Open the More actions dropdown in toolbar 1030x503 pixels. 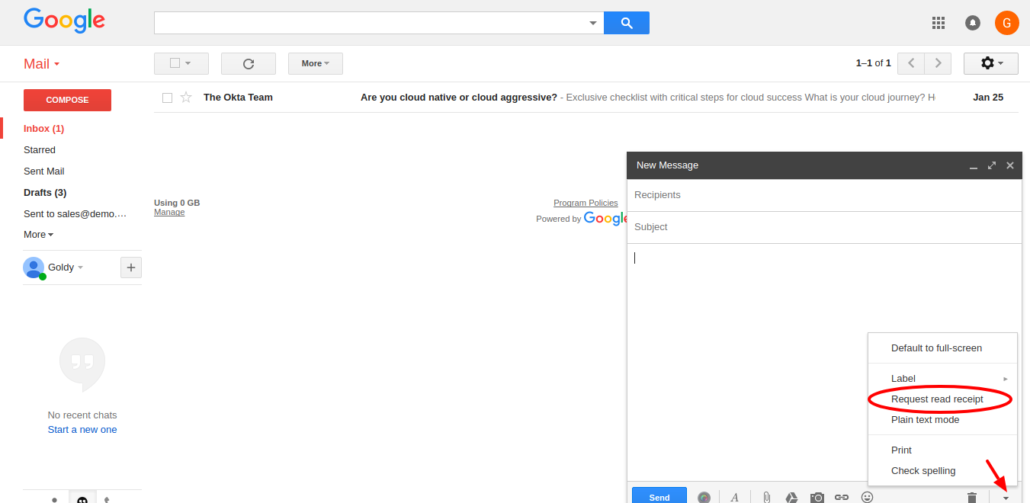point(315,64)
